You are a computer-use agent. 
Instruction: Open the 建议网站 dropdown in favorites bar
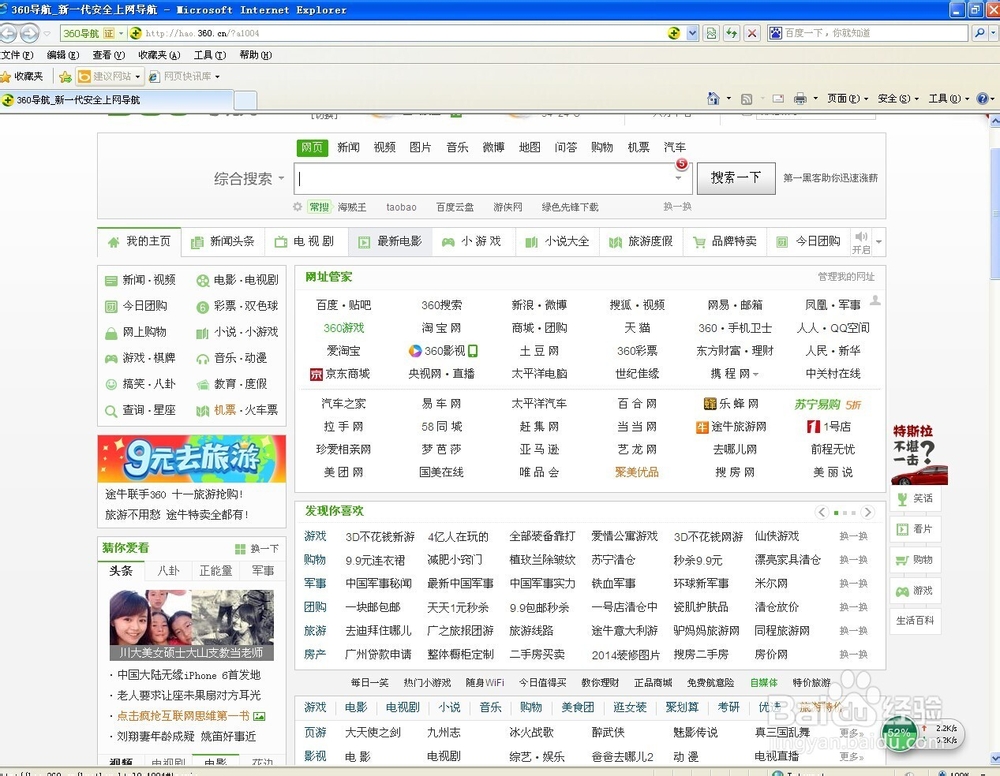[x=137, y=77]
